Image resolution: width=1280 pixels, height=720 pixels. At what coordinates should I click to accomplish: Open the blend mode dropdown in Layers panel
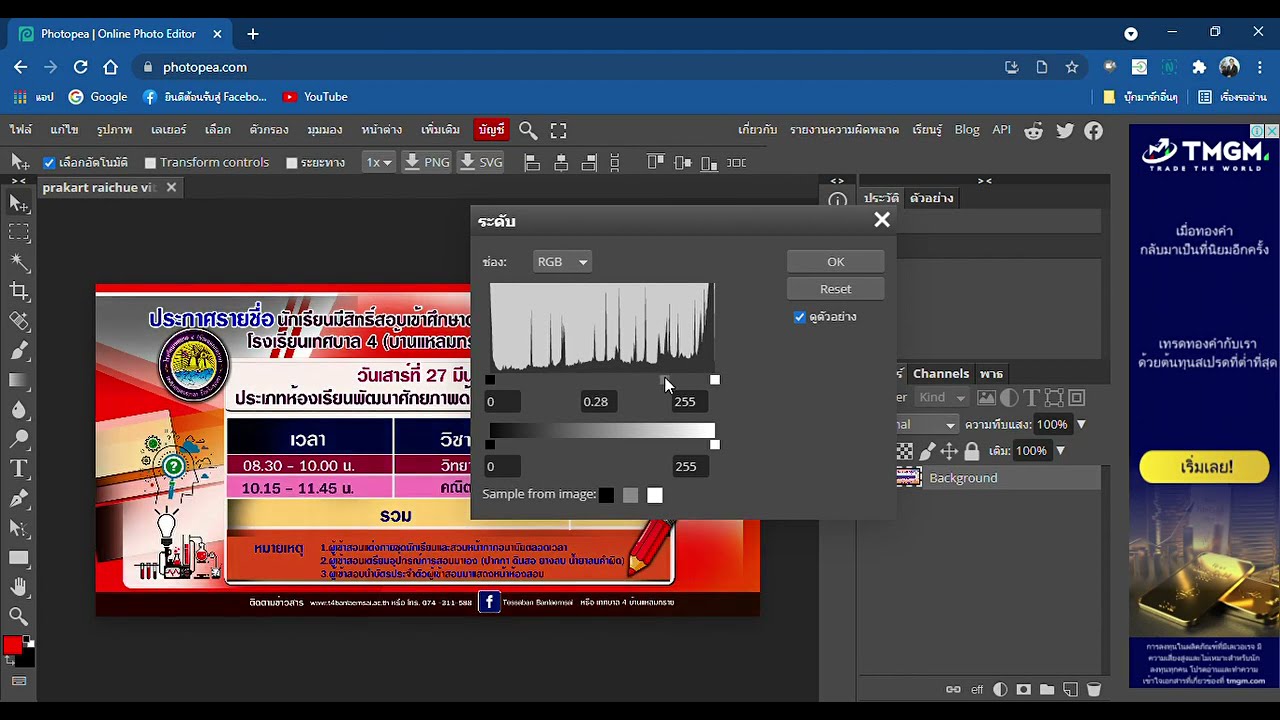coord(928,424)
